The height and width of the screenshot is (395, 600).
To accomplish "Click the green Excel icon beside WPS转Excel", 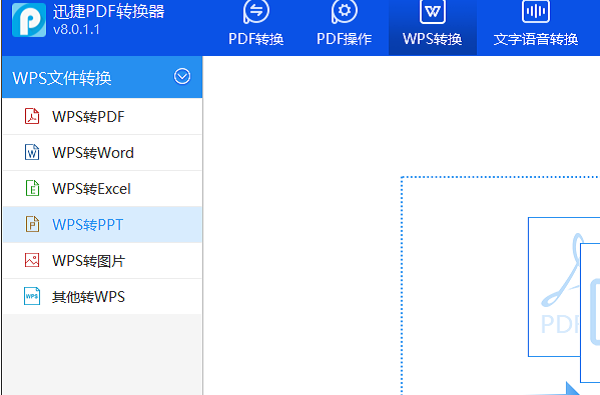I will [32, 188].
